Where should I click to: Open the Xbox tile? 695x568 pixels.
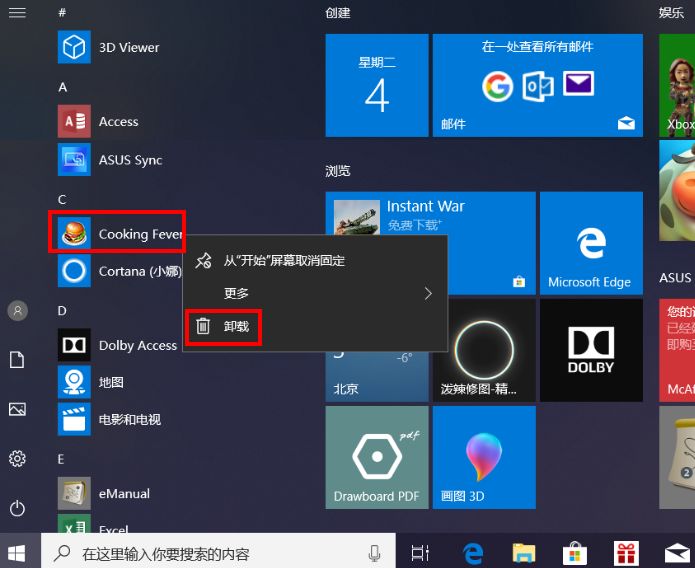pyautogui.click(x=677, y=85)
